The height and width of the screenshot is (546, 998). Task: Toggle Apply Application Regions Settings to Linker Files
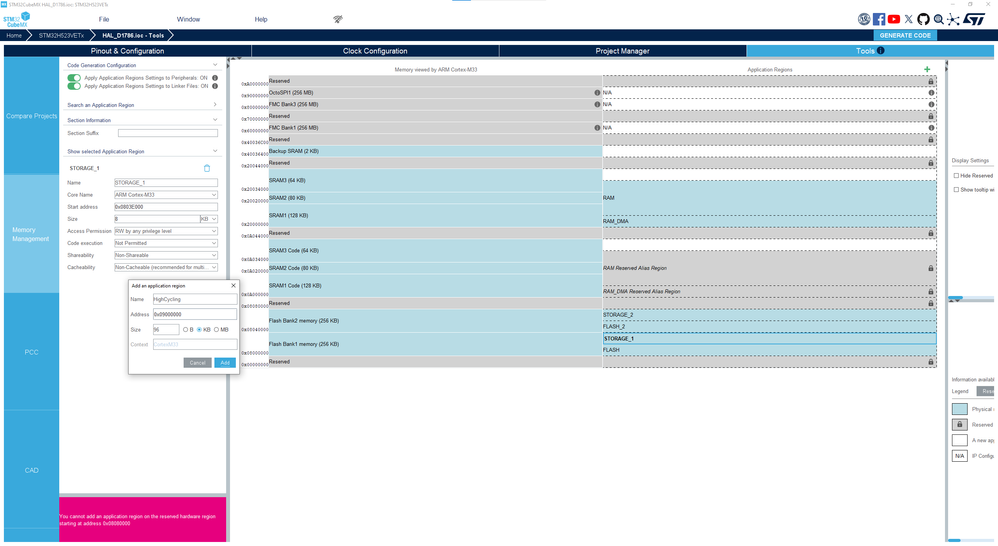point(74,86)
